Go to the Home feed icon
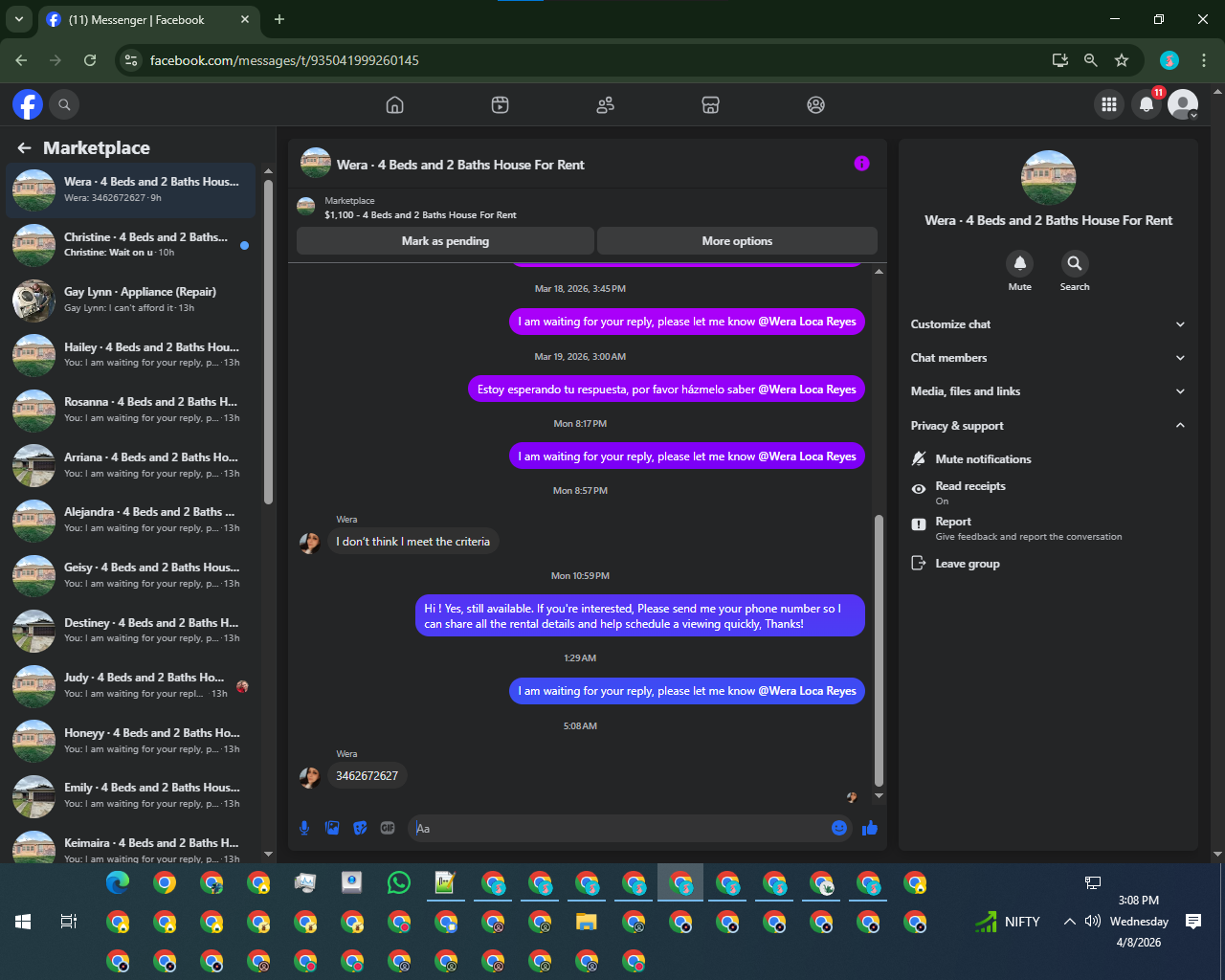This screenshot has height=980, width=1225. click(x=394, y=105)
